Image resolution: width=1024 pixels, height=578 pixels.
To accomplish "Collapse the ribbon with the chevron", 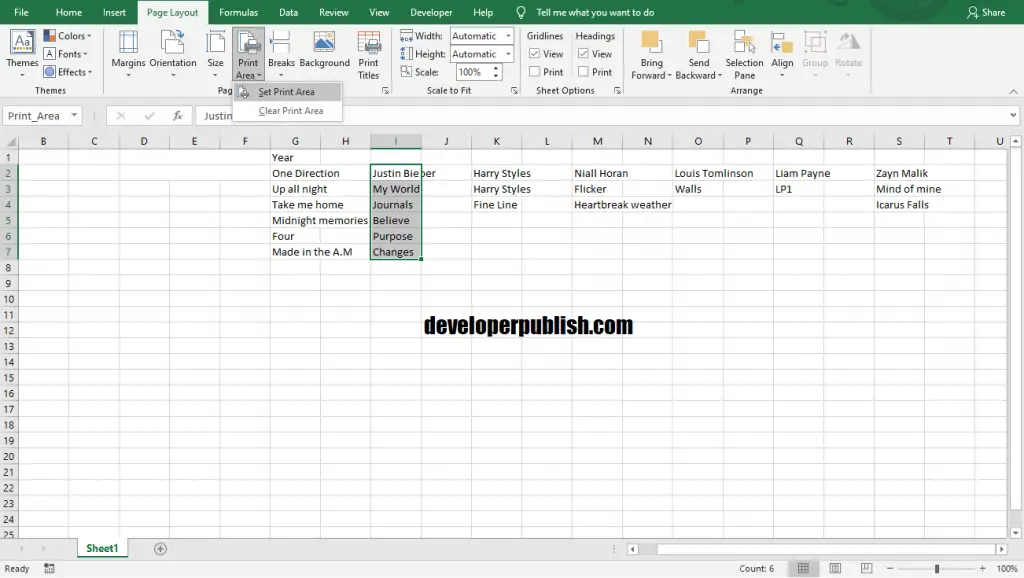I will pyautogui.click(x=1013, y=91).
